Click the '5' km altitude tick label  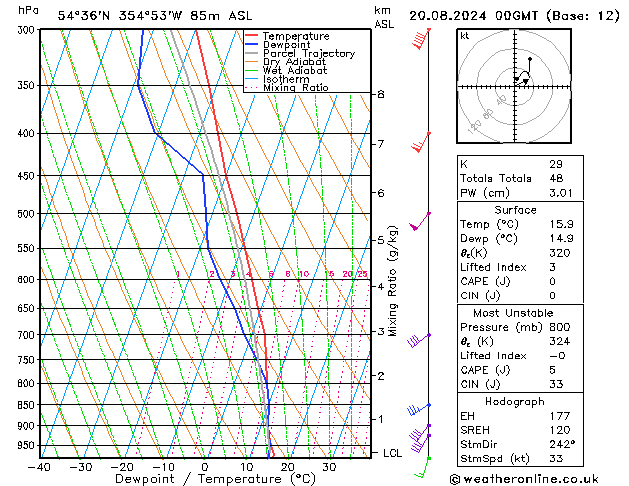click(380, 240)
